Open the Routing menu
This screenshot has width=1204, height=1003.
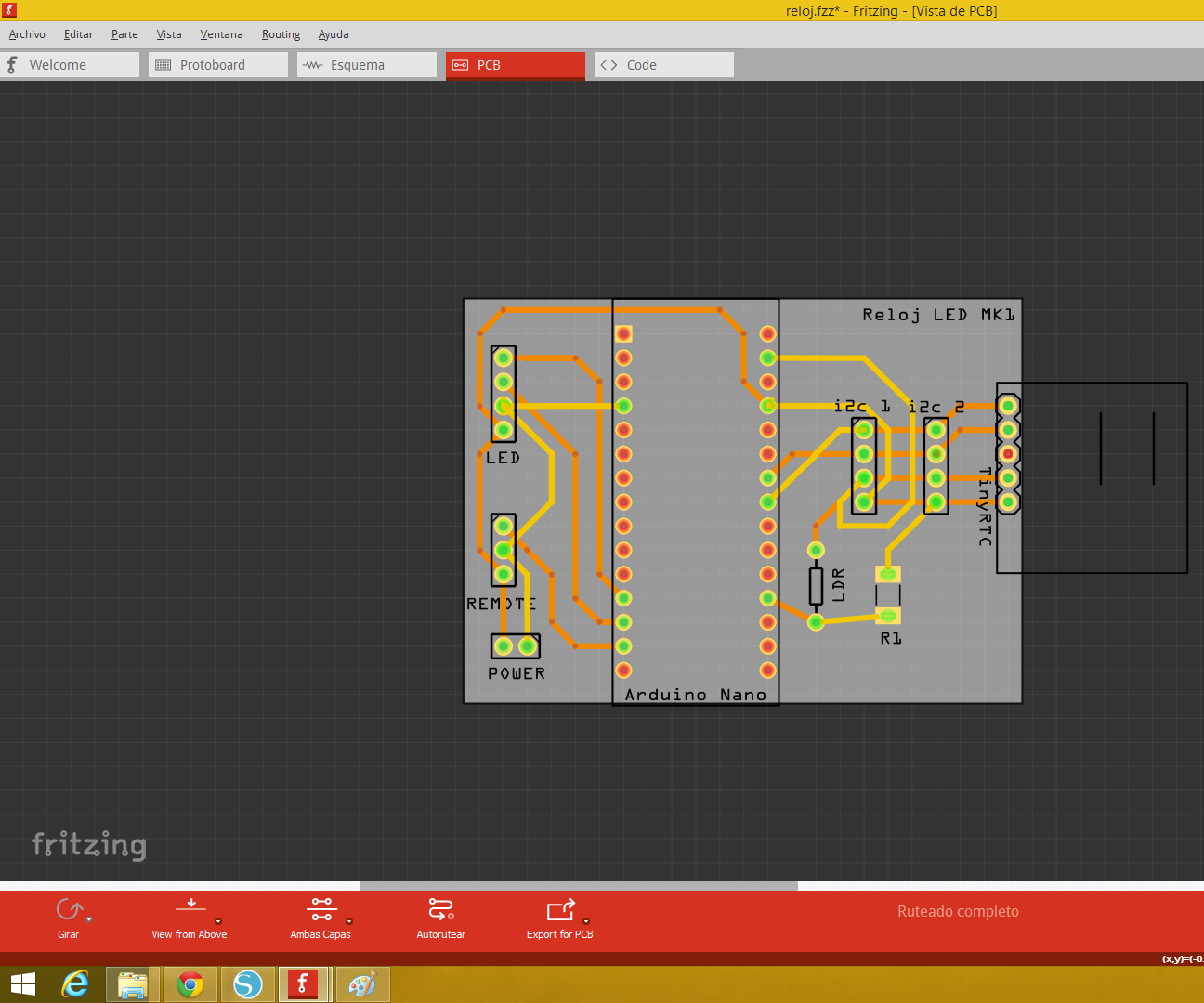[x=281, y=34]
